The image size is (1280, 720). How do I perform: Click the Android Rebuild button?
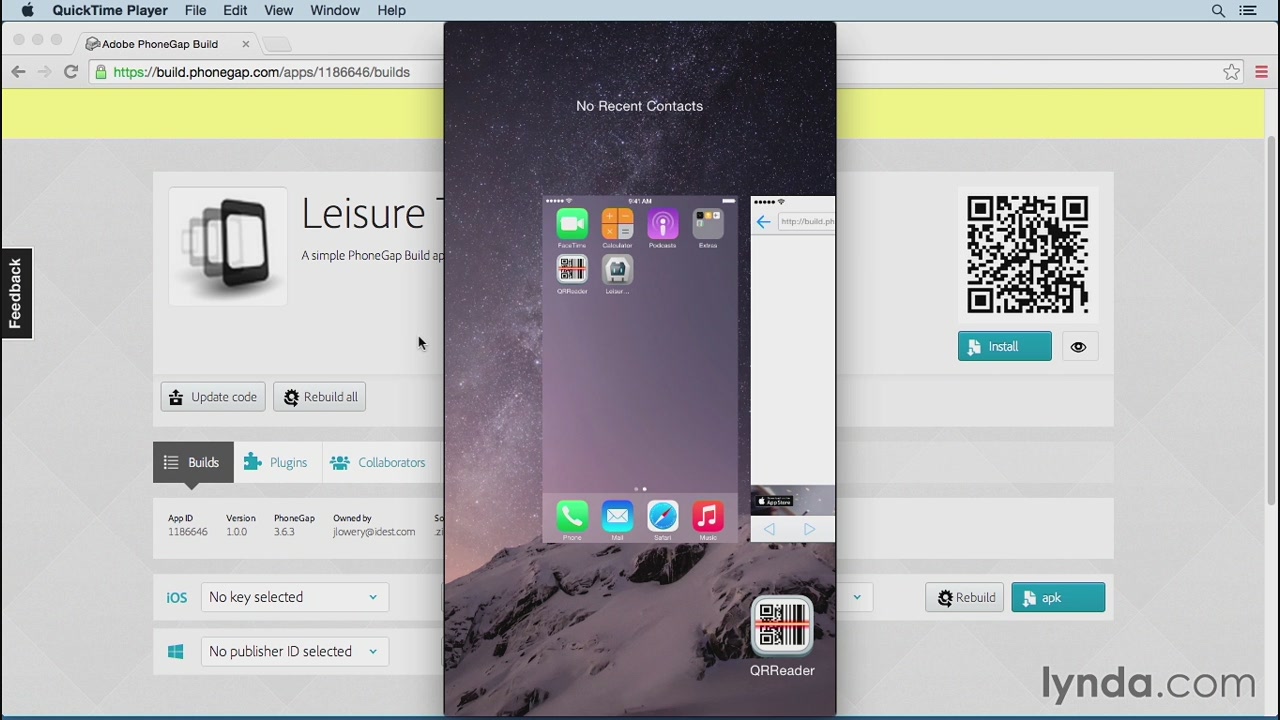965,598
